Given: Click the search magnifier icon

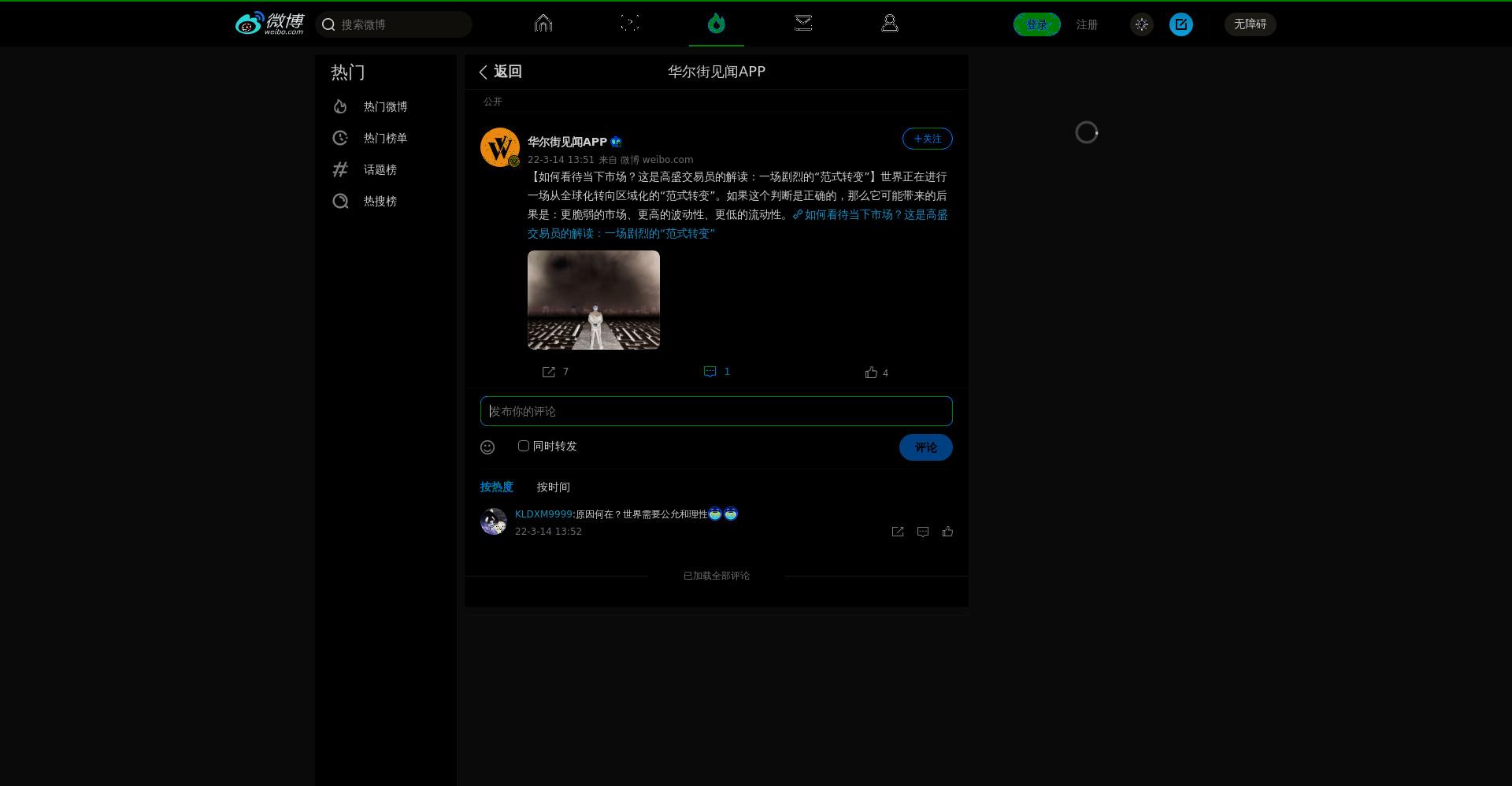Looking at the screenshot, I should coord(329,24).
